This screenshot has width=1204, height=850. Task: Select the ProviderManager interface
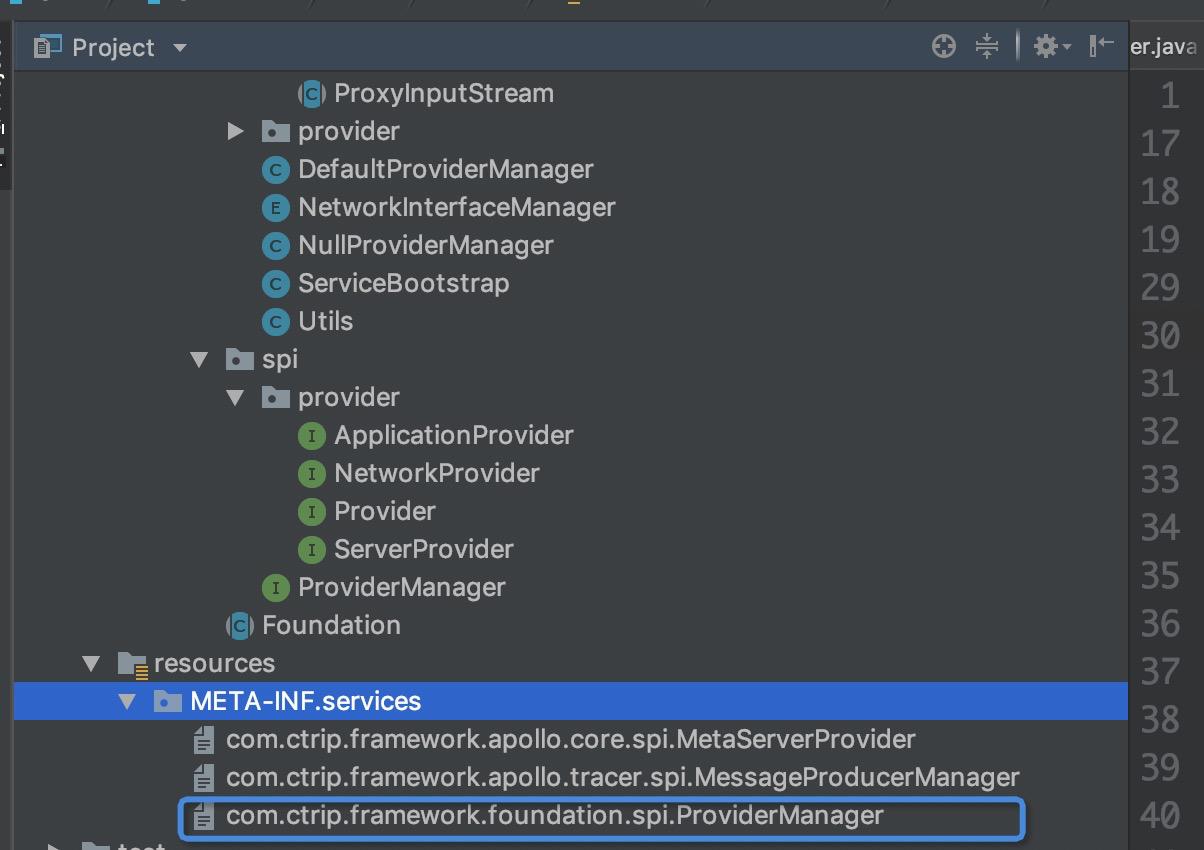coord(401,588)
